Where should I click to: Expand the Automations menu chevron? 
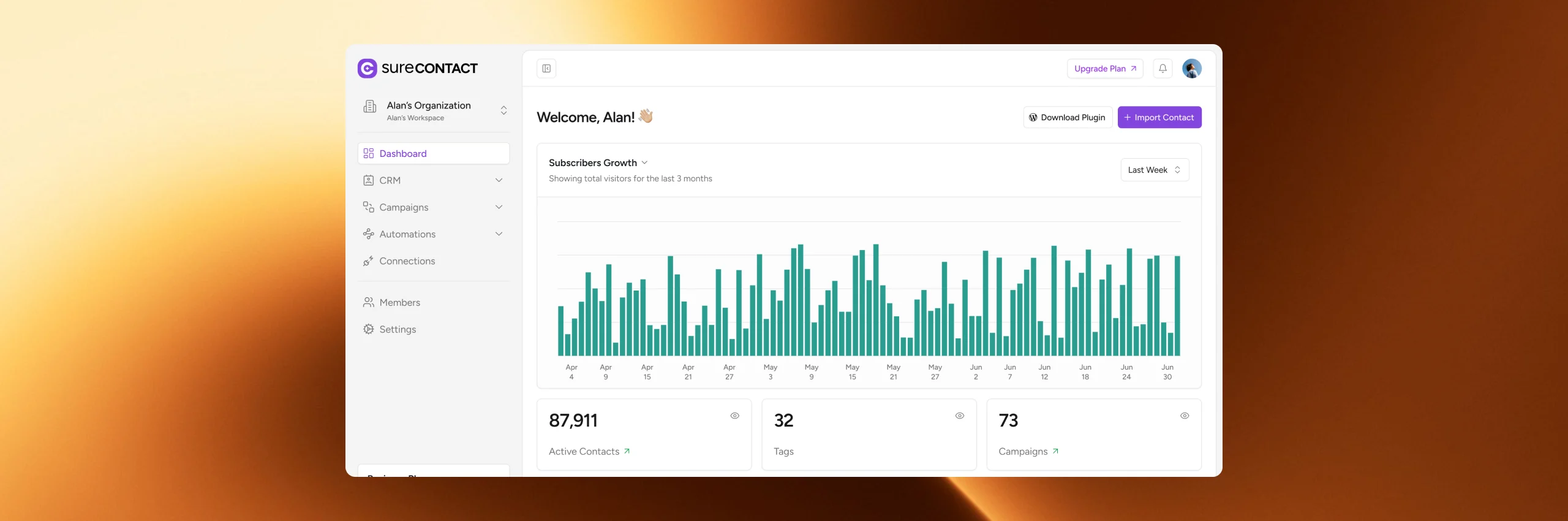click(499, 234)
